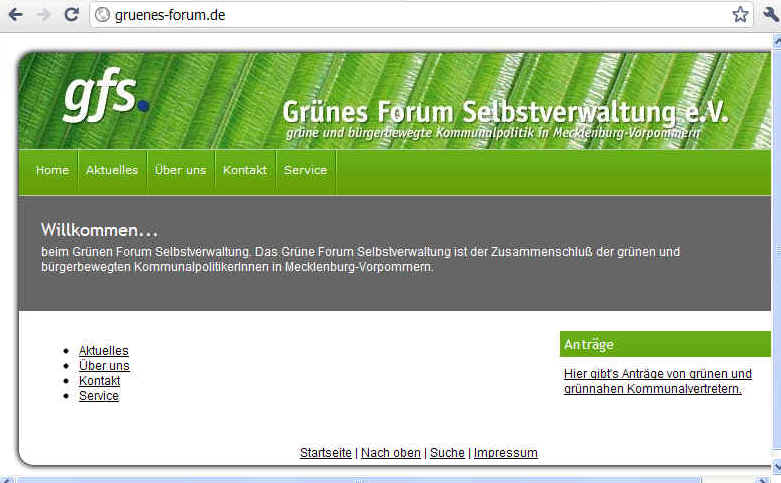Screen dimensions: 781x483
Task: Click the Aktuelles link in bullet list
Action: (x=104, y=351)
